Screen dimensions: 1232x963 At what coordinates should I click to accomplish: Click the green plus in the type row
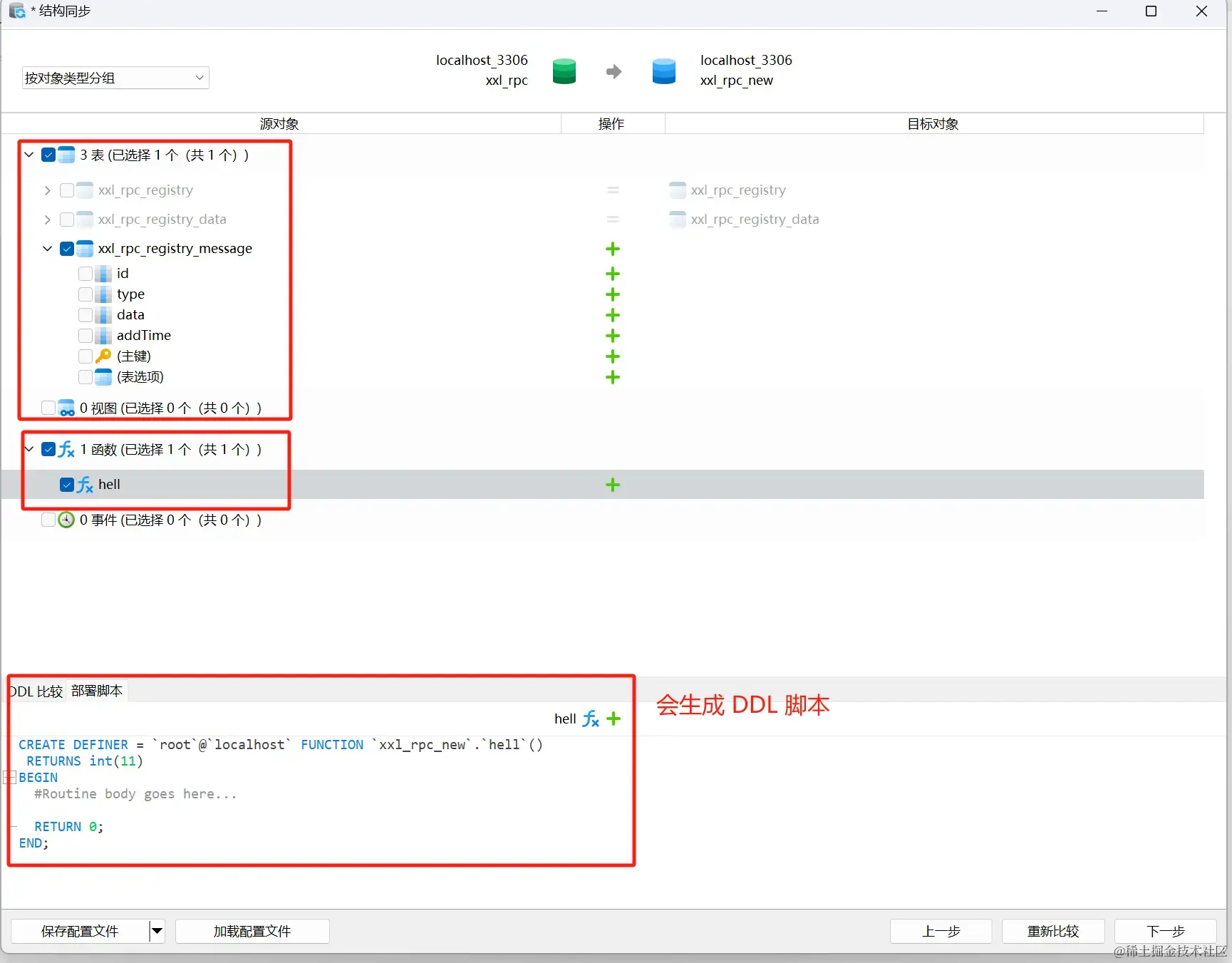(x=613, y=294)
